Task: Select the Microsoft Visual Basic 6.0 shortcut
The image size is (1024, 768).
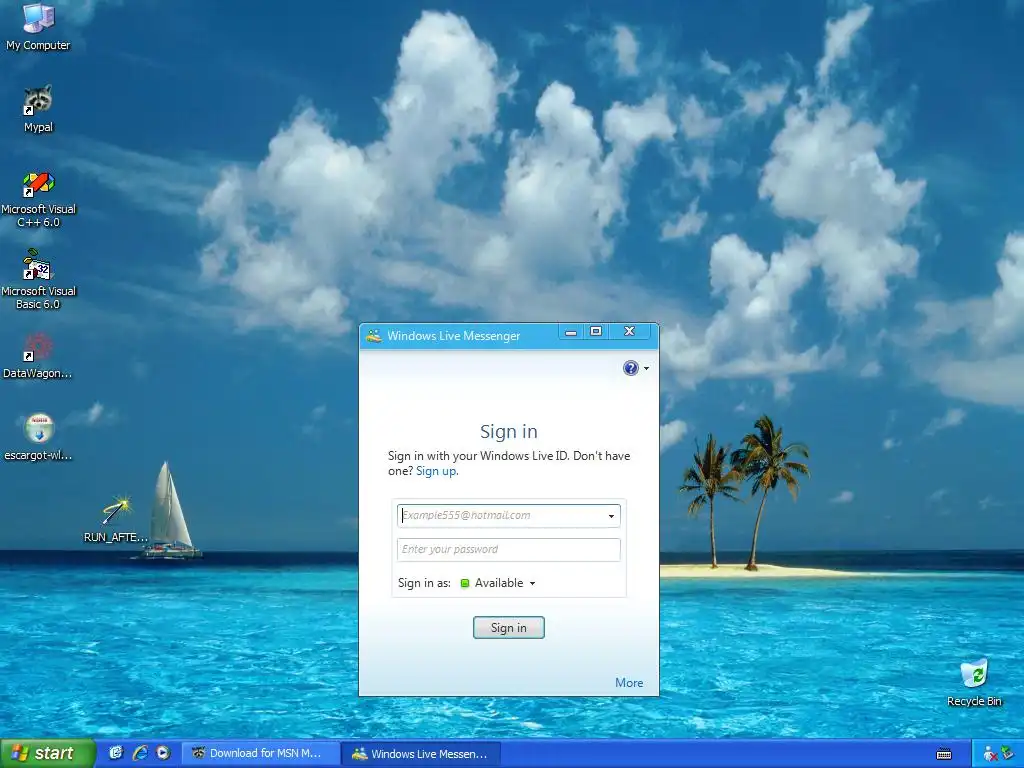Action: 38,281
